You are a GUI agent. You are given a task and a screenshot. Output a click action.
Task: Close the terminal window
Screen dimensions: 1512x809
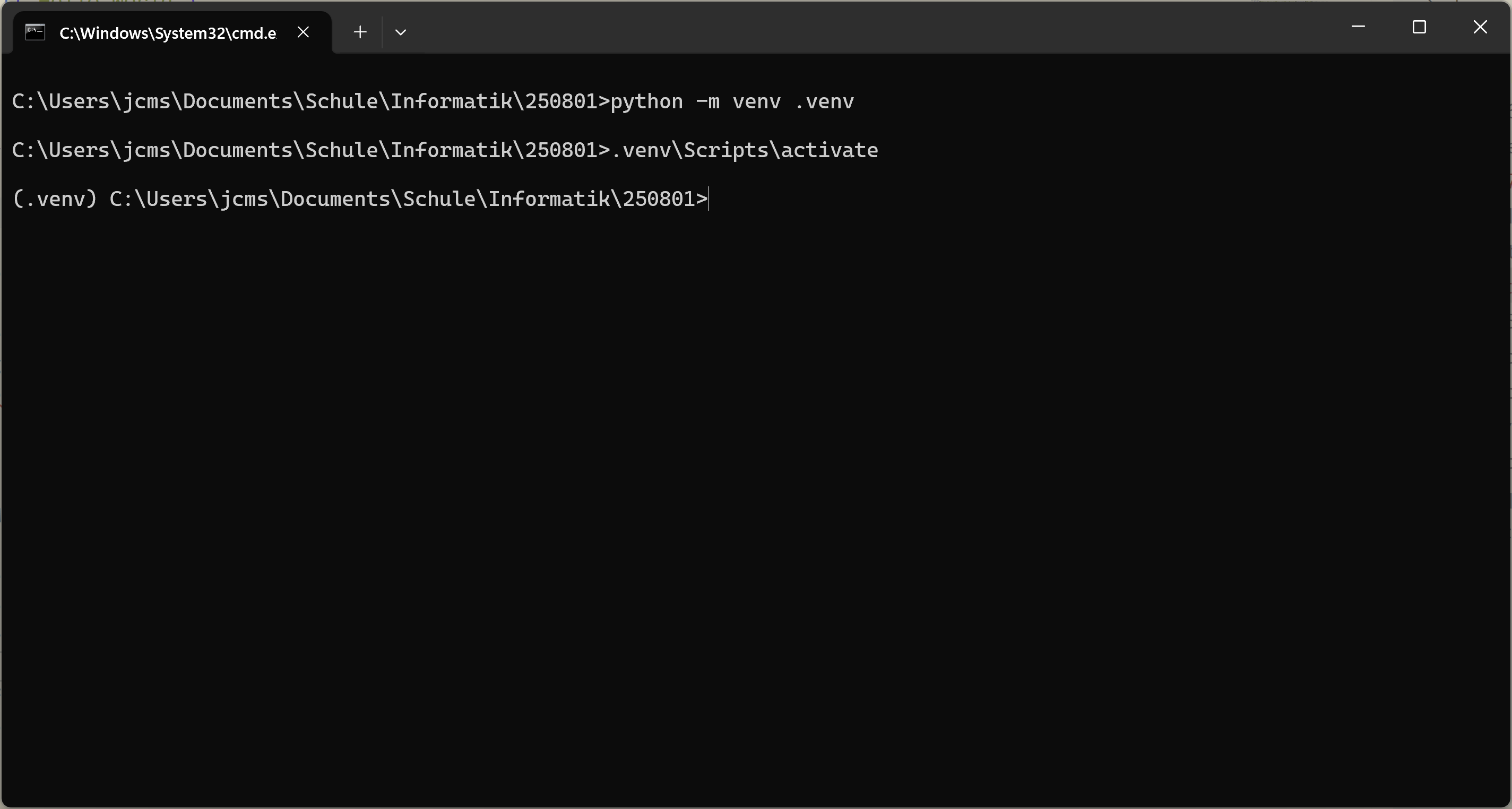point(1480,27)
